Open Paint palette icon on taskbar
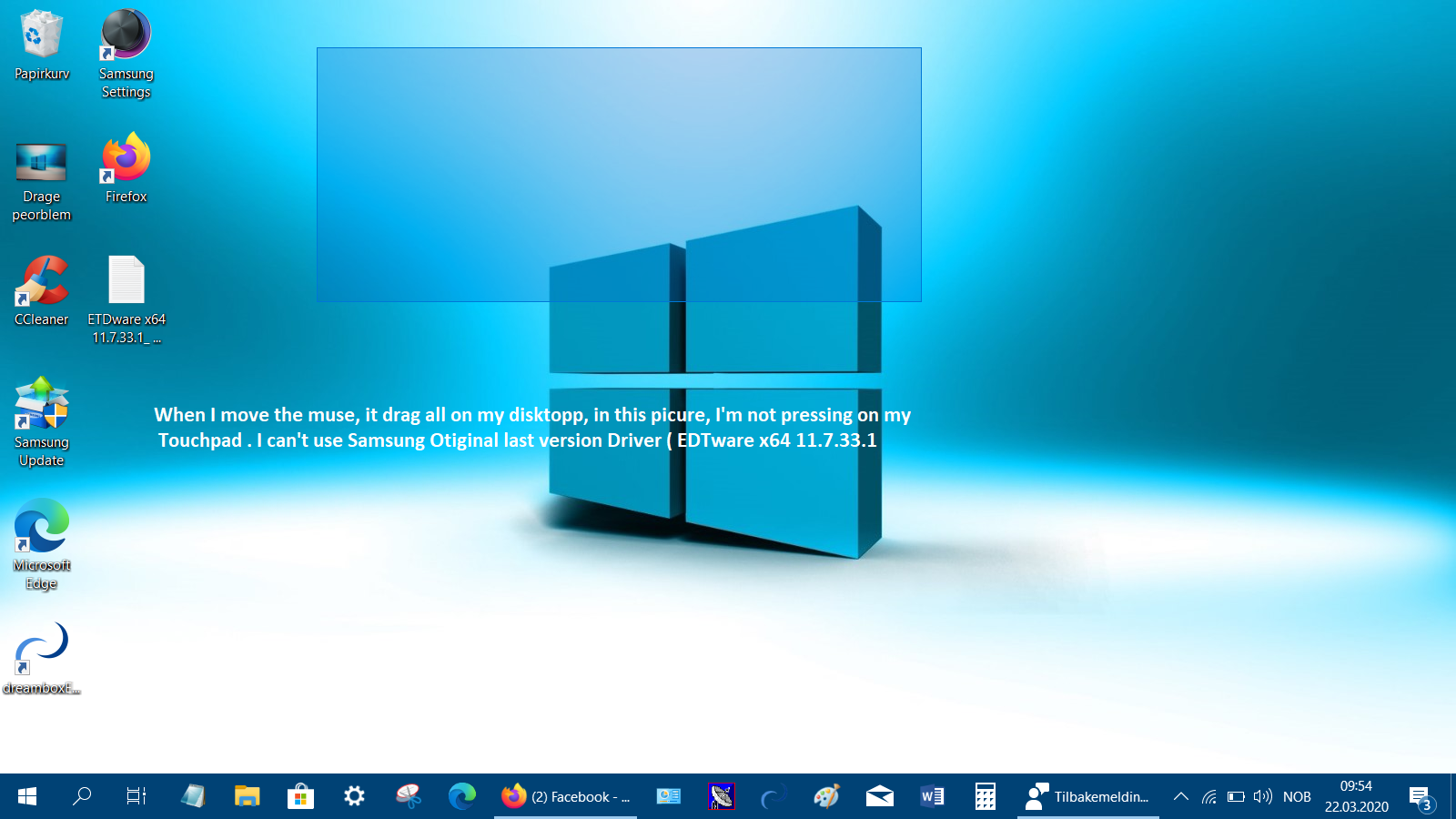 tap(826, 796)
